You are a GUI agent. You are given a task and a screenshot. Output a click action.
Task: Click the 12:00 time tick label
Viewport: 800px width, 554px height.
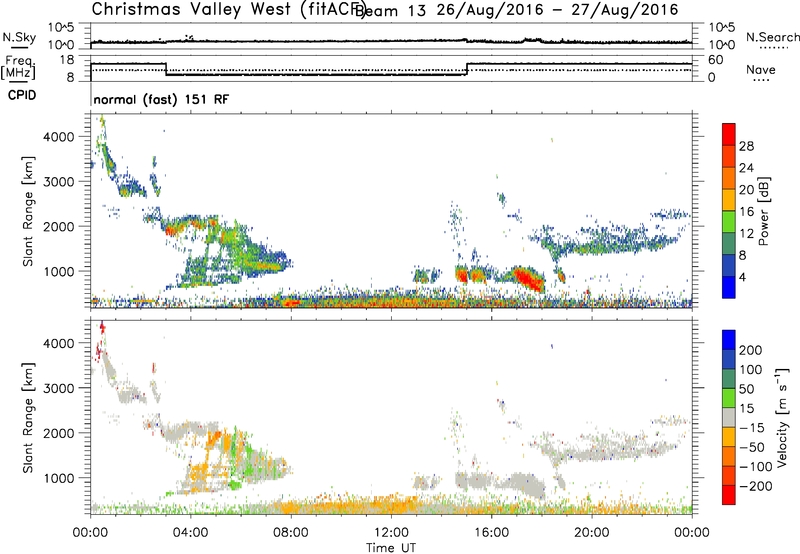tap(391, 533)
